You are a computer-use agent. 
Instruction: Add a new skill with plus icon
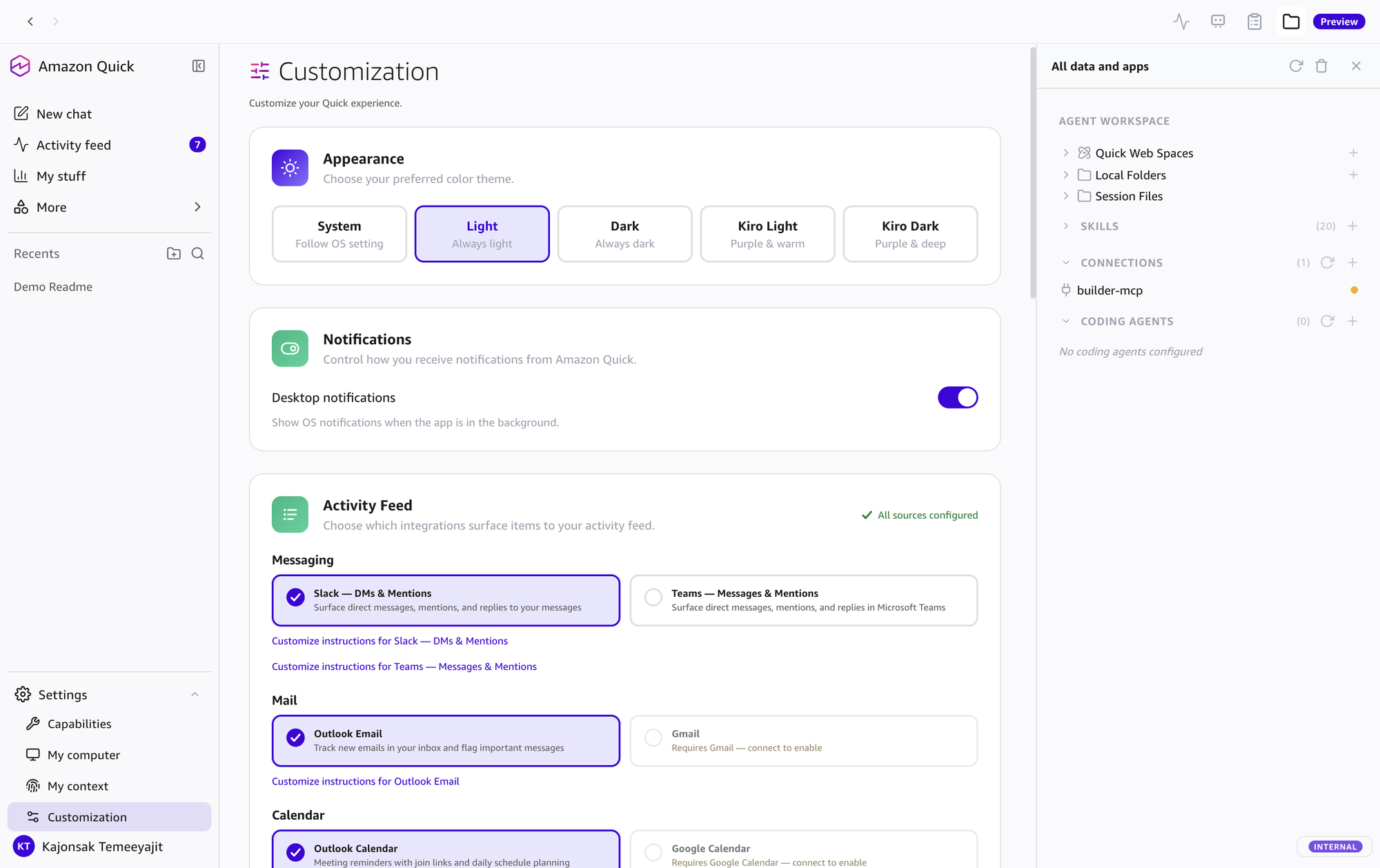click(x=1352, y=226)
